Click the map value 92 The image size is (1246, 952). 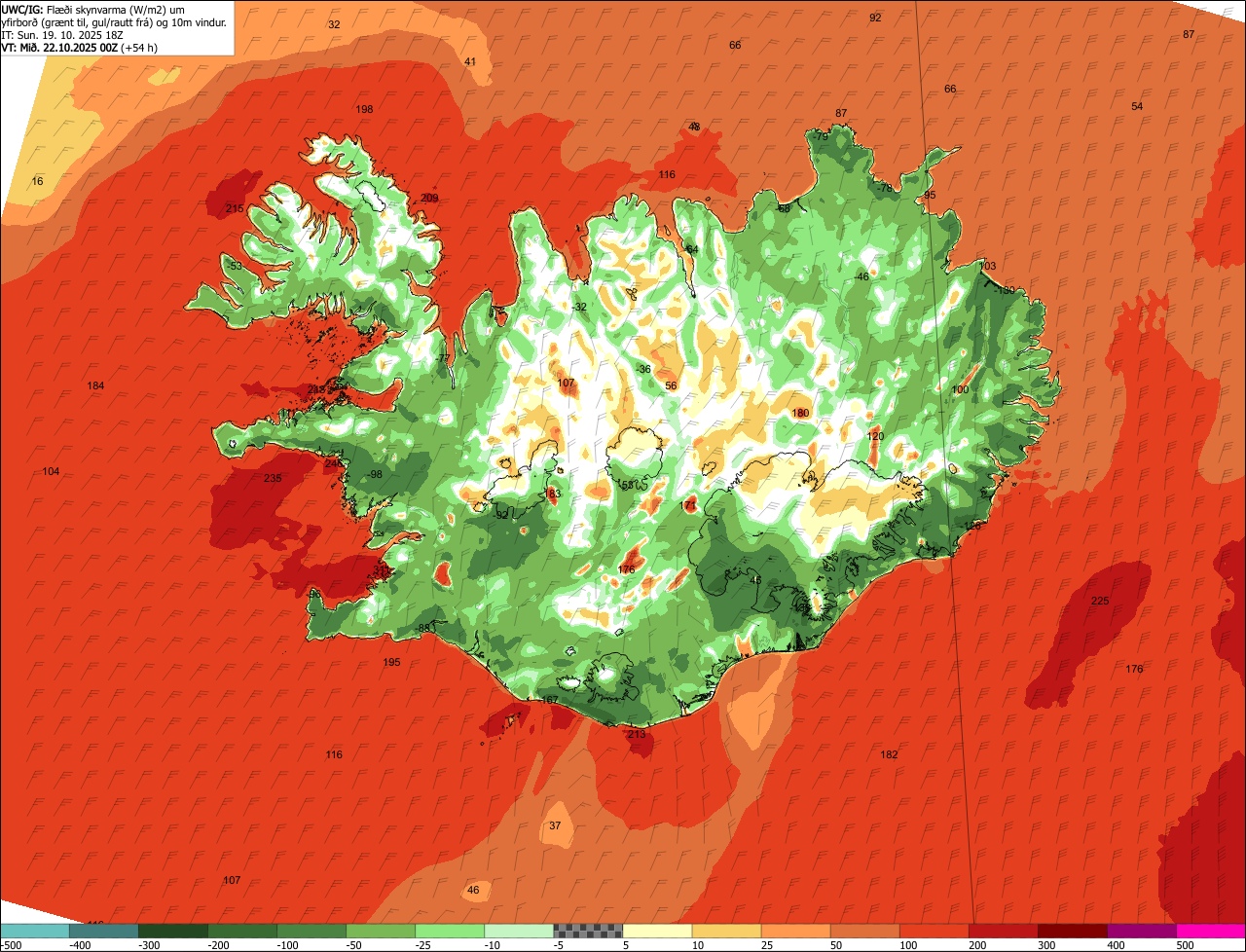875,18
